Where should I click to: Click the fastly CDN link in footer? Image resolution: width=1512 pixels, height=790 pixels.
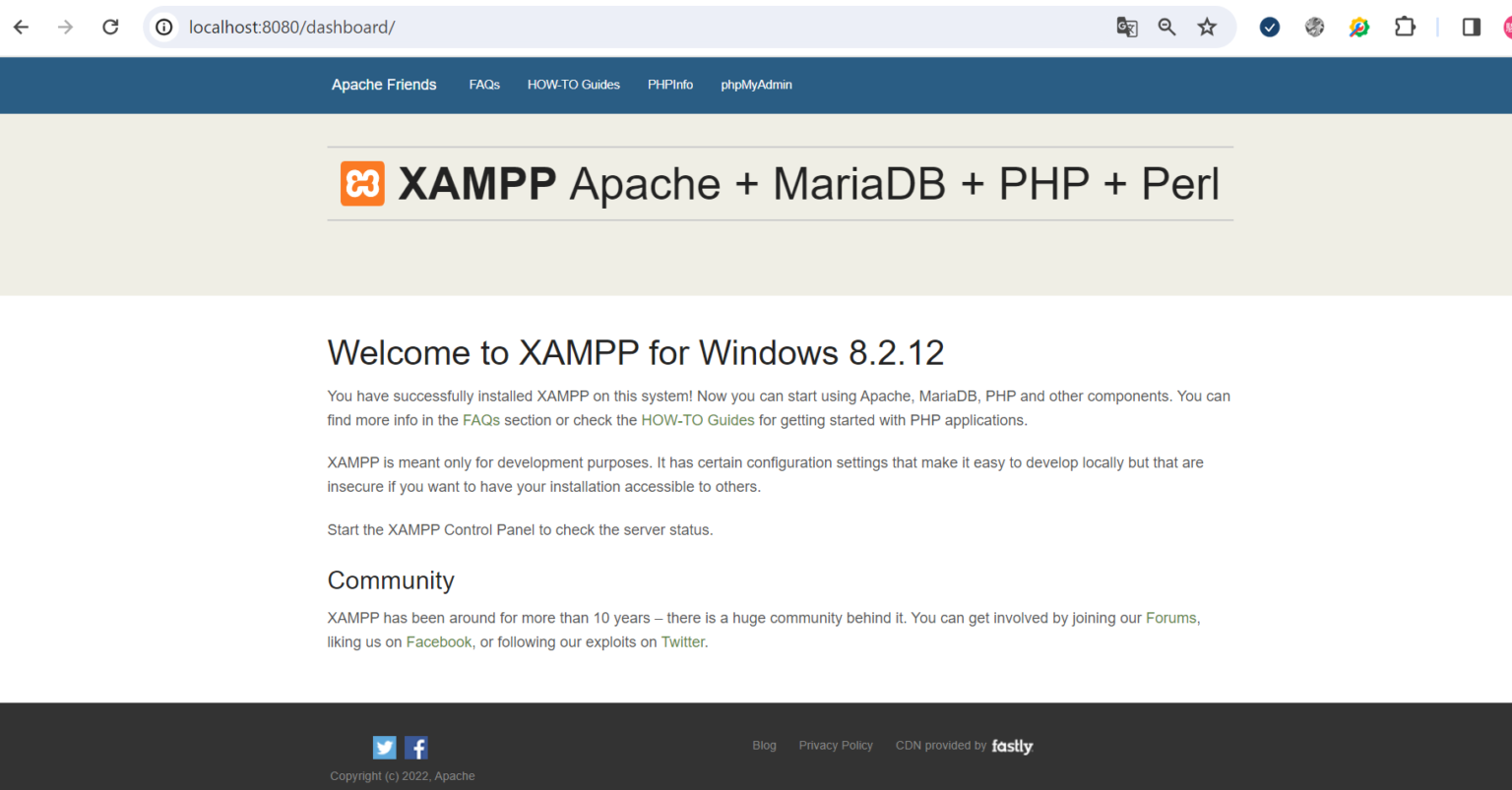tap(1012, 746)
